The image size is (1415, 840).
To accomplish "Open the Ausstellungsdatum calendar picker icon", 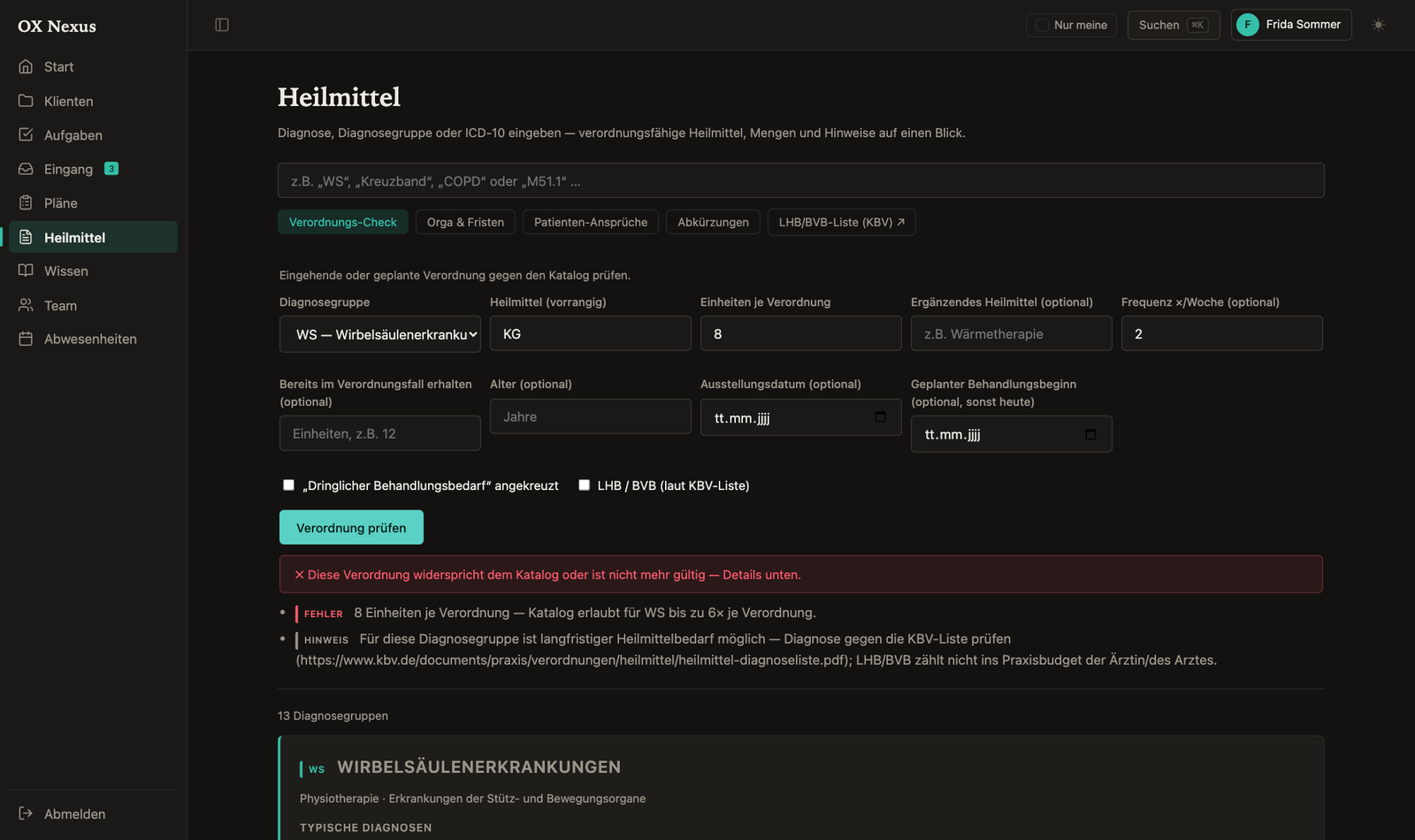I will (880, 417).
